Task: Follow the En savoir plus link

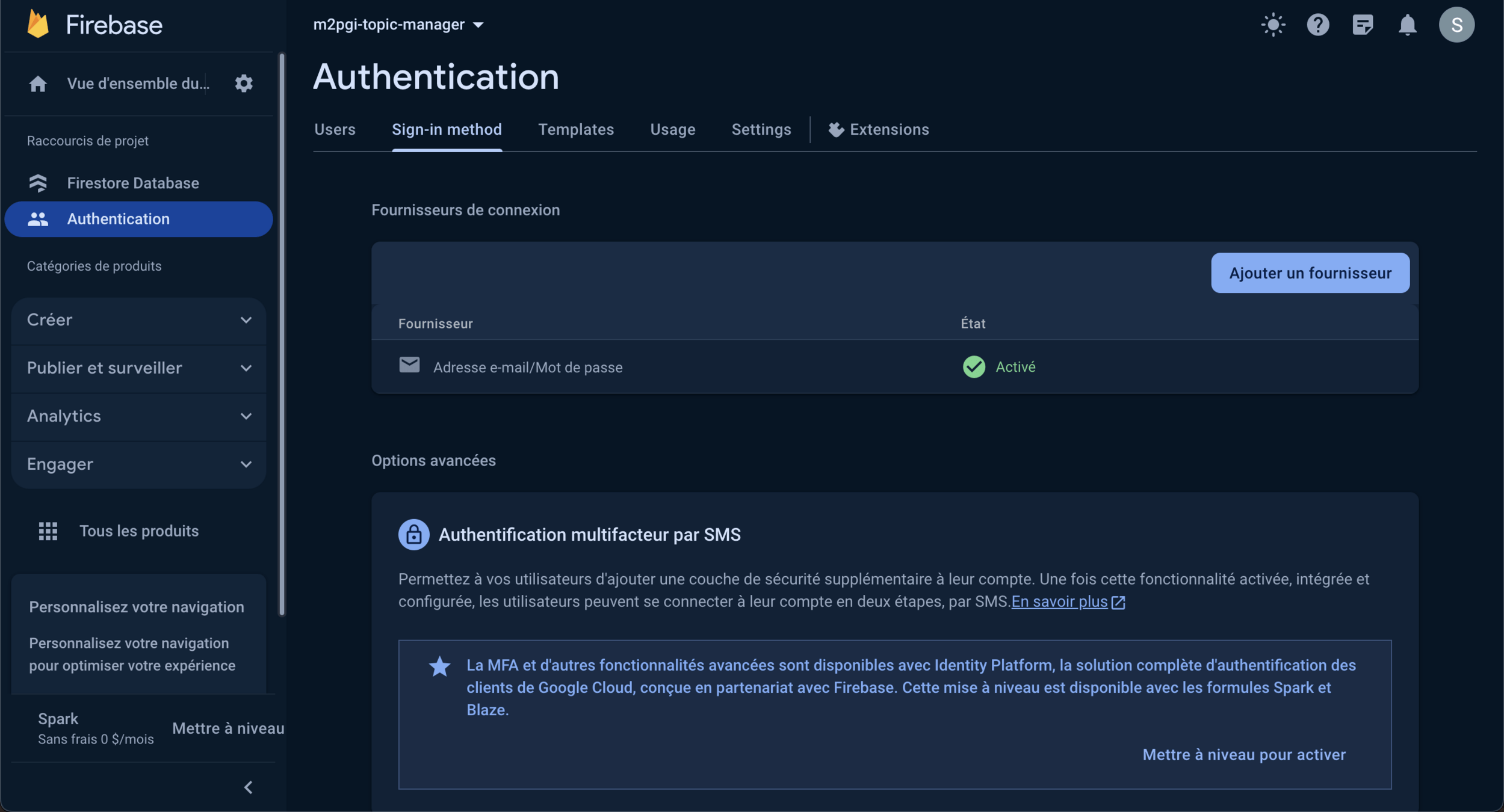Action: [1059, 601]
